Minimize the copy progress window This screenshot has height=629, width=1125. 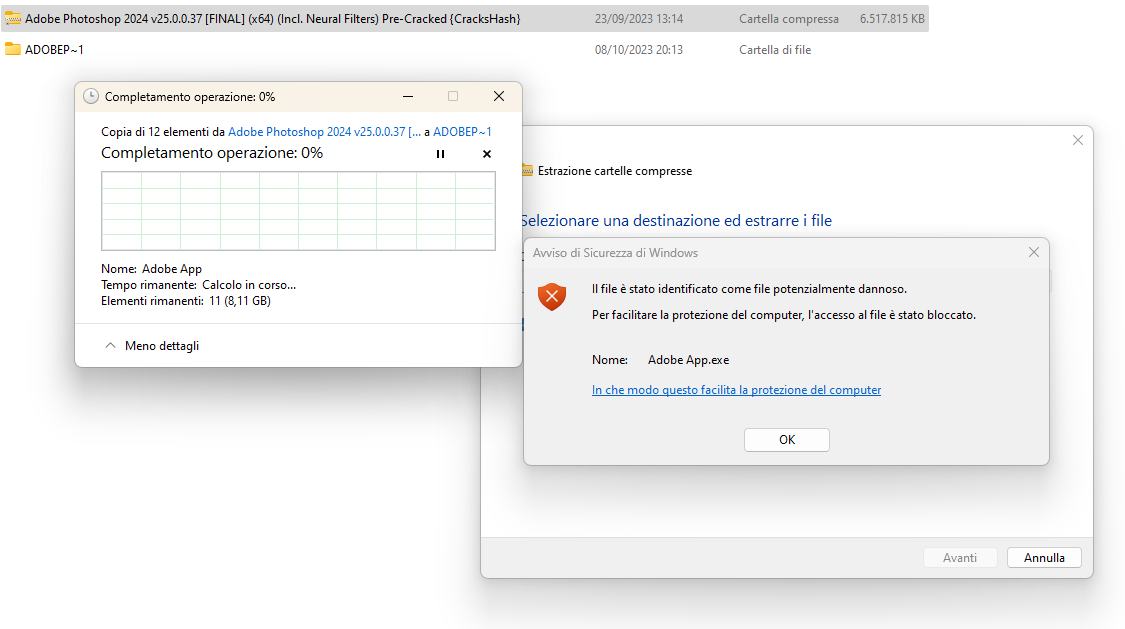coord(408,96)
